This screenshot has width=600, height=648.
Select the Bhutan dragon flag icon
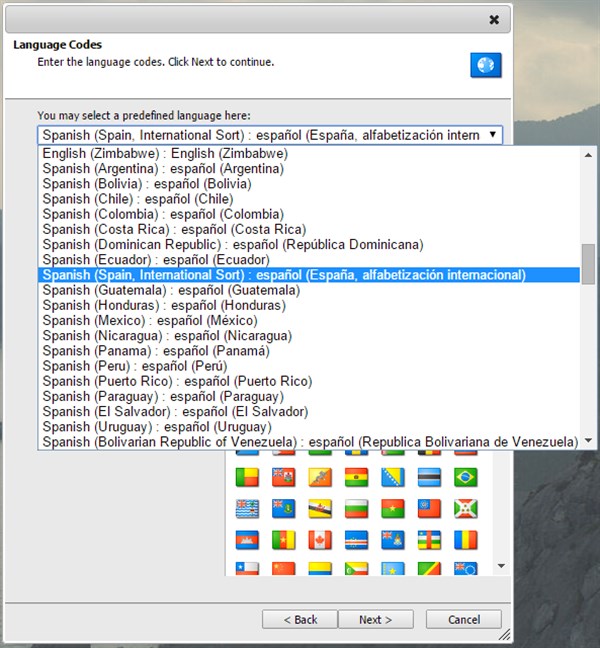point(320,477)
